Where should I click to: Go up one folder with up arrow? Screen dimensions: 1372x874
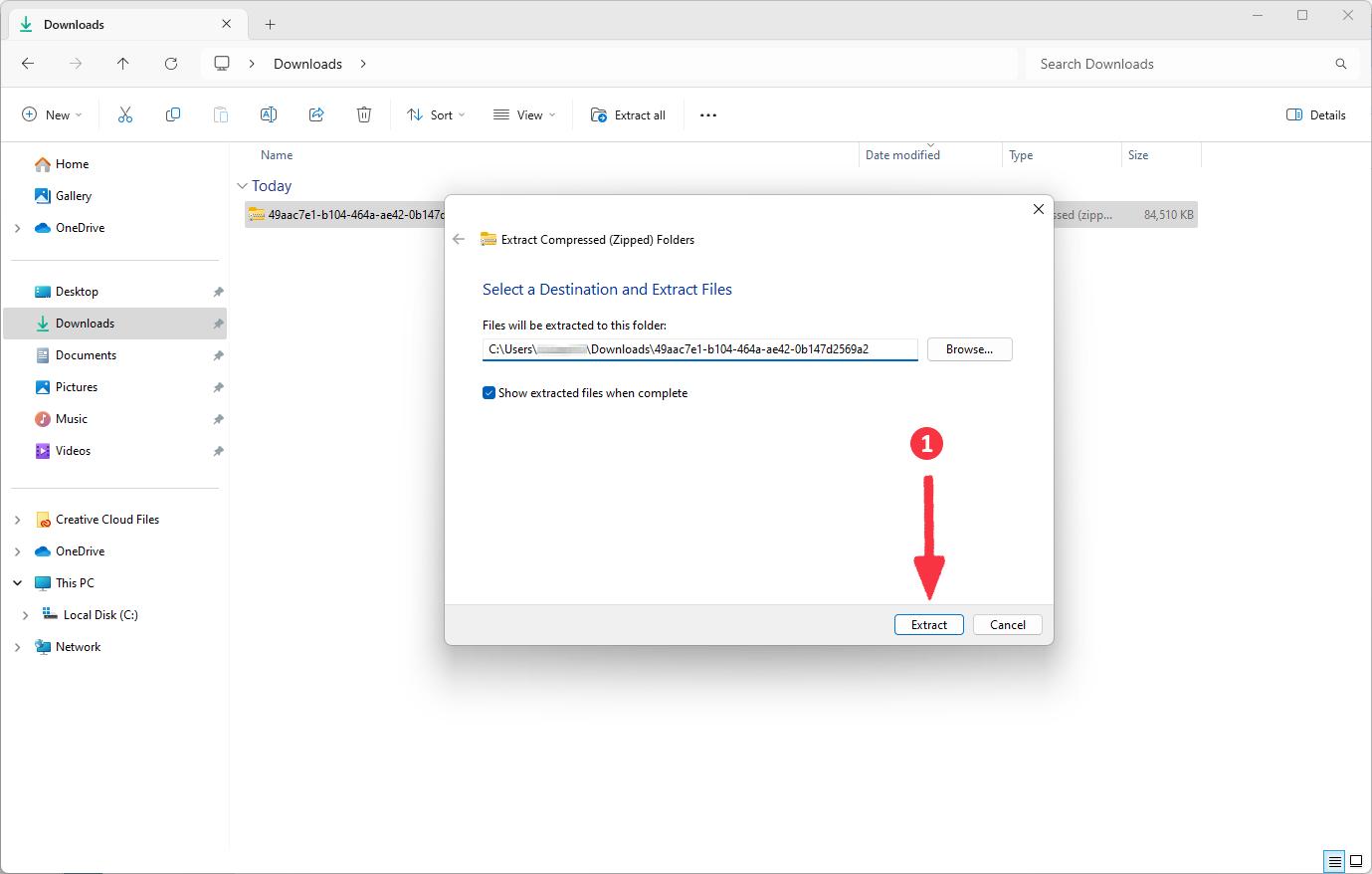123,64
